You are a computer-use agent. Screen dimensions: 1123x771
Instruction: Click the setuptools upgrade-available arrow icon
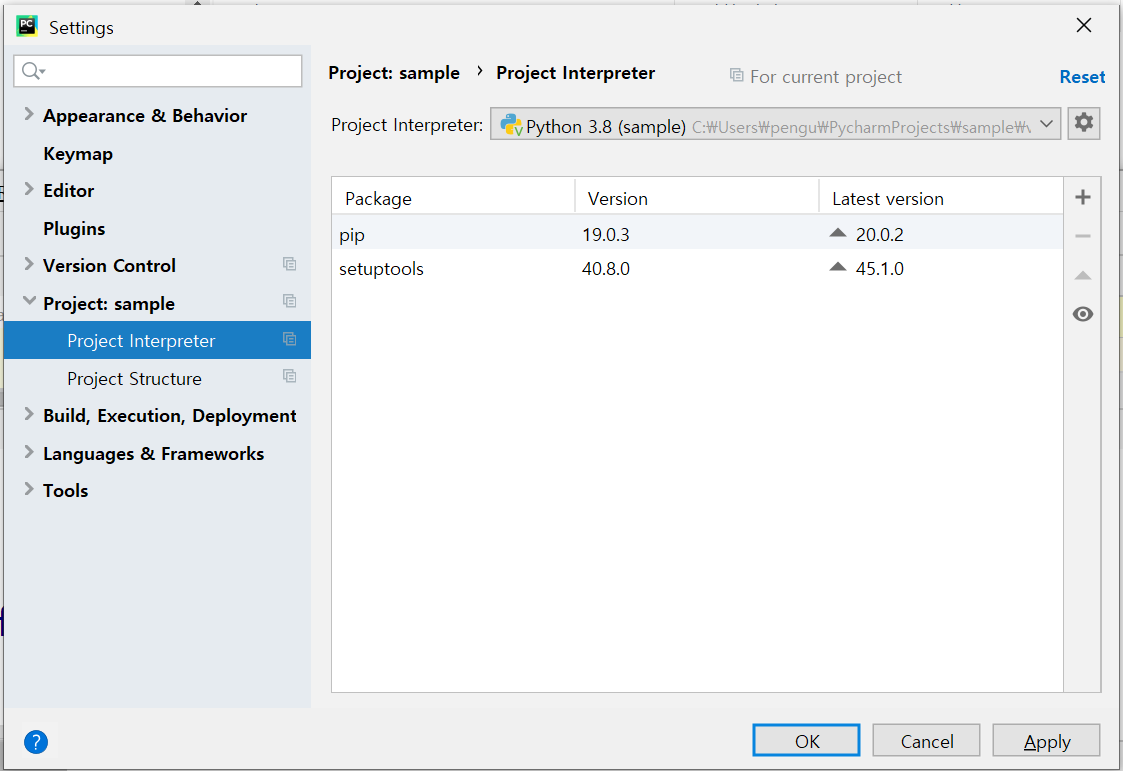point(837,267)
